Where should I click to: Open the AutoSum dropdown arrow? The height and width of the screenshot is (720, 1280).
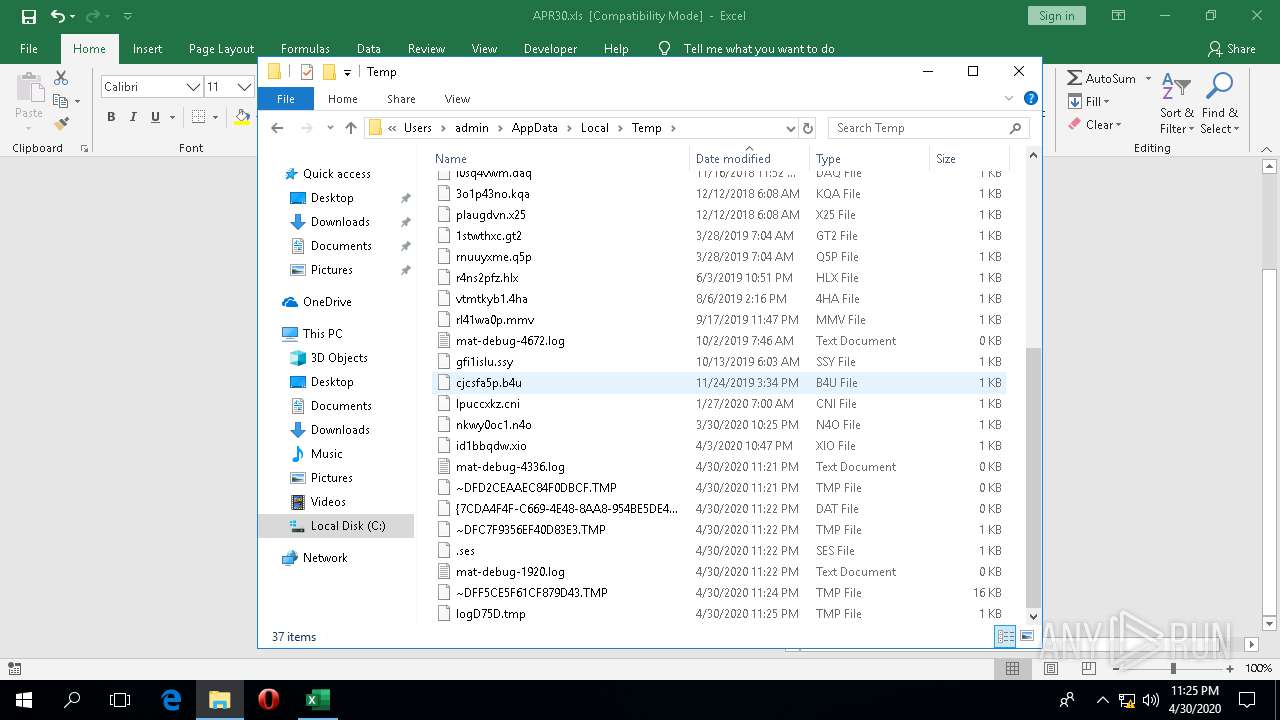coord(1148,78)
